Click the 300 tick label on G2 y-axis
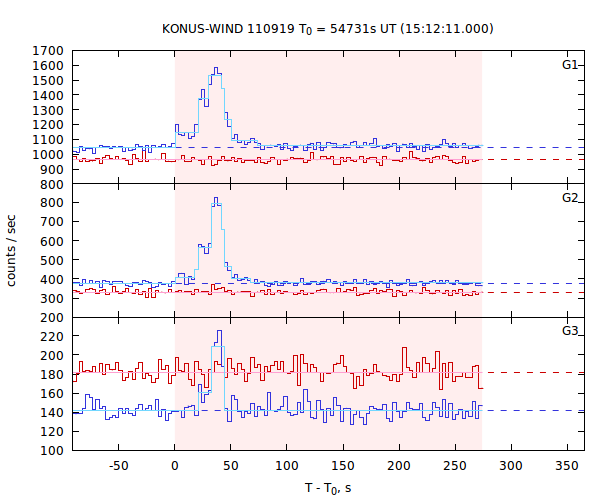Screen dimensions: 600x500 coord(52,299)
